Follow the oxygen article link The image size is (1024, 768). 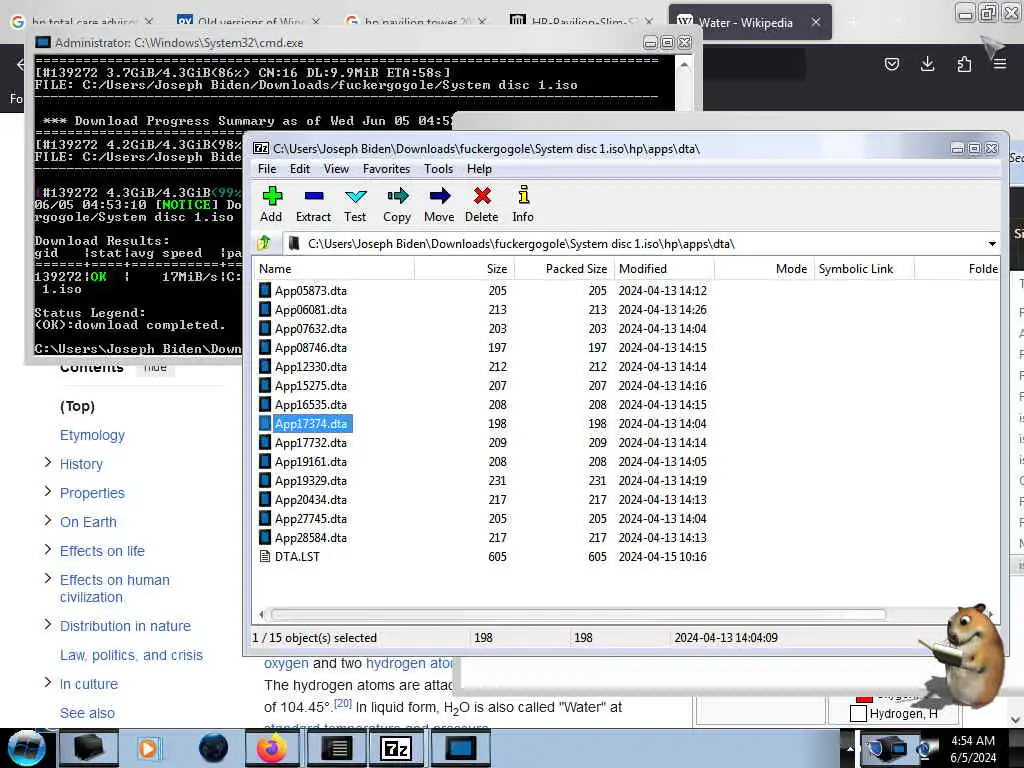(286, 664)
